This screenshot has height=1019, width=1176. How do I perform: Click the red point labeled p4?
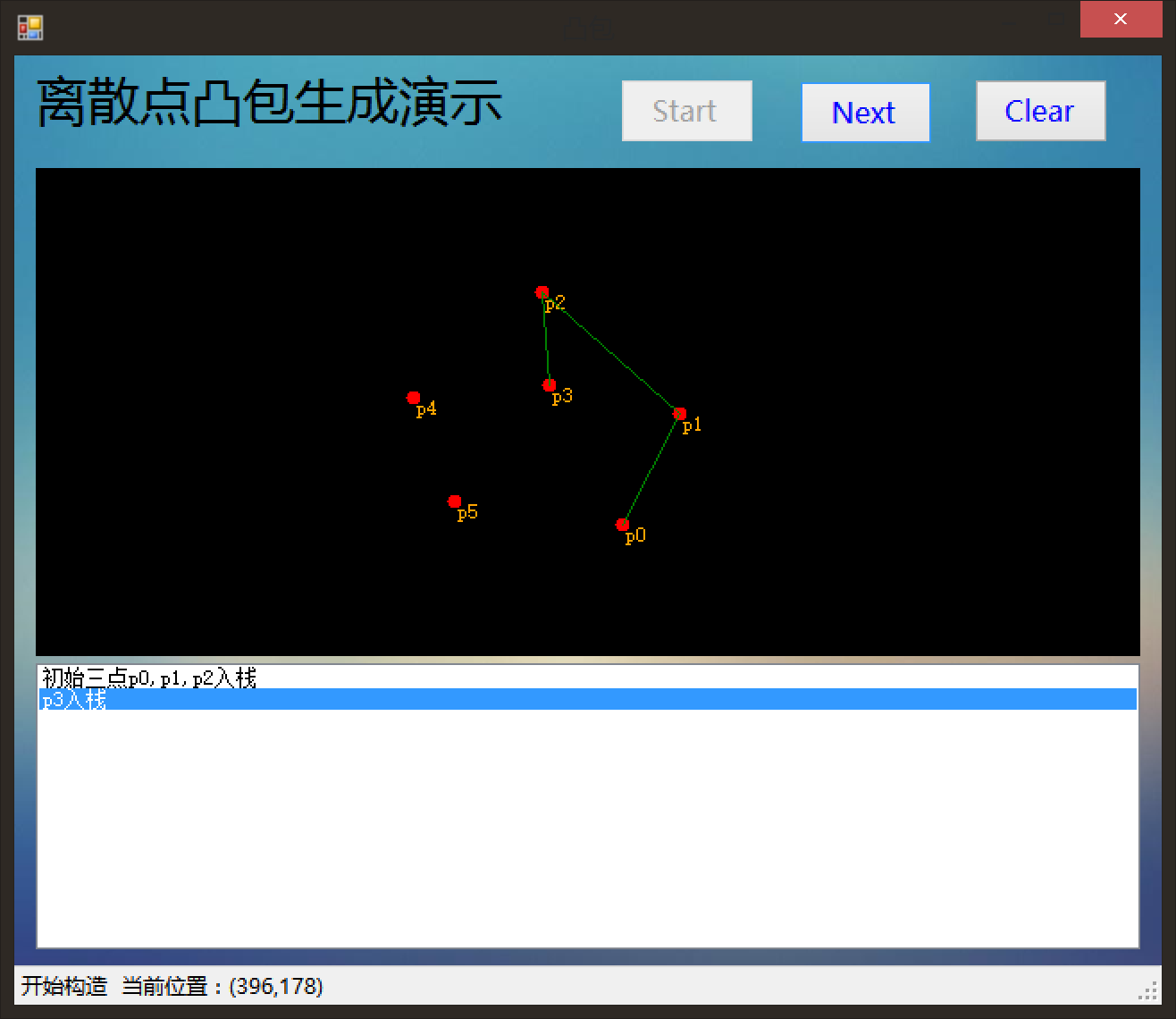pyautogui.click(x=413, y=398)
